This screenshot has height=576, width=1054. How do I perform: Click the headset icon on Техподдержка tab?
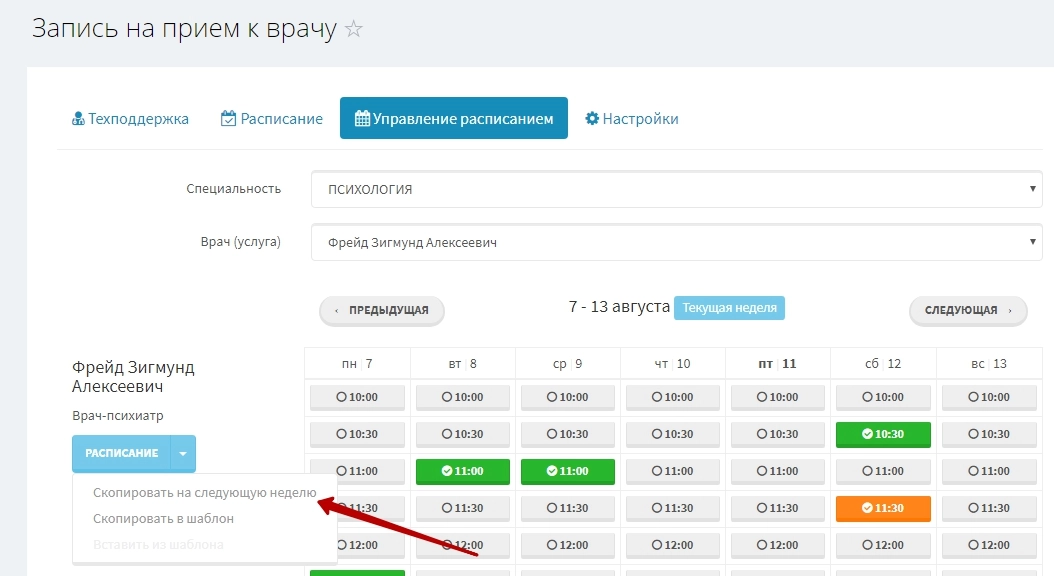click(x=77, y=117)
